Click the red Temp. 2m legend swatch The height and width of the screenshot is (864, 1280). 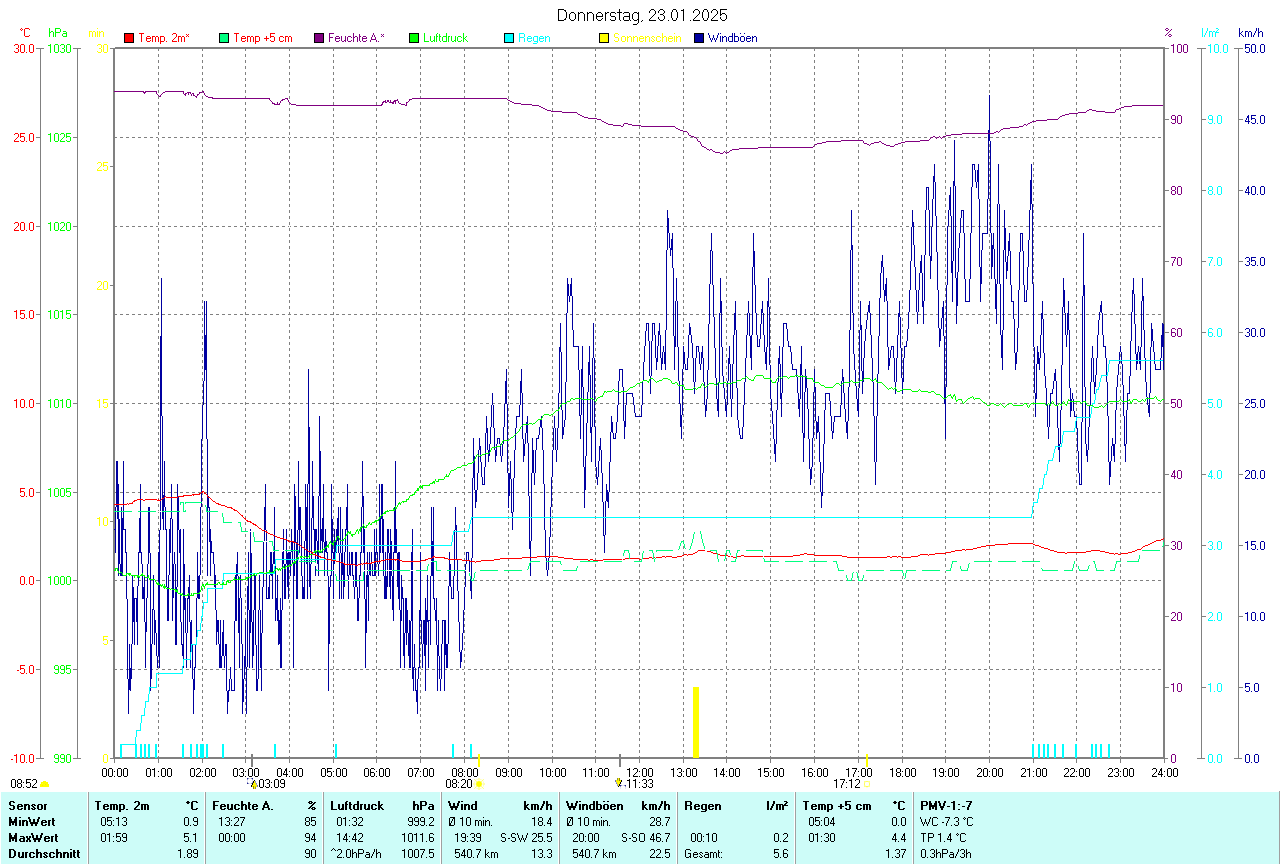coord(129,38)
